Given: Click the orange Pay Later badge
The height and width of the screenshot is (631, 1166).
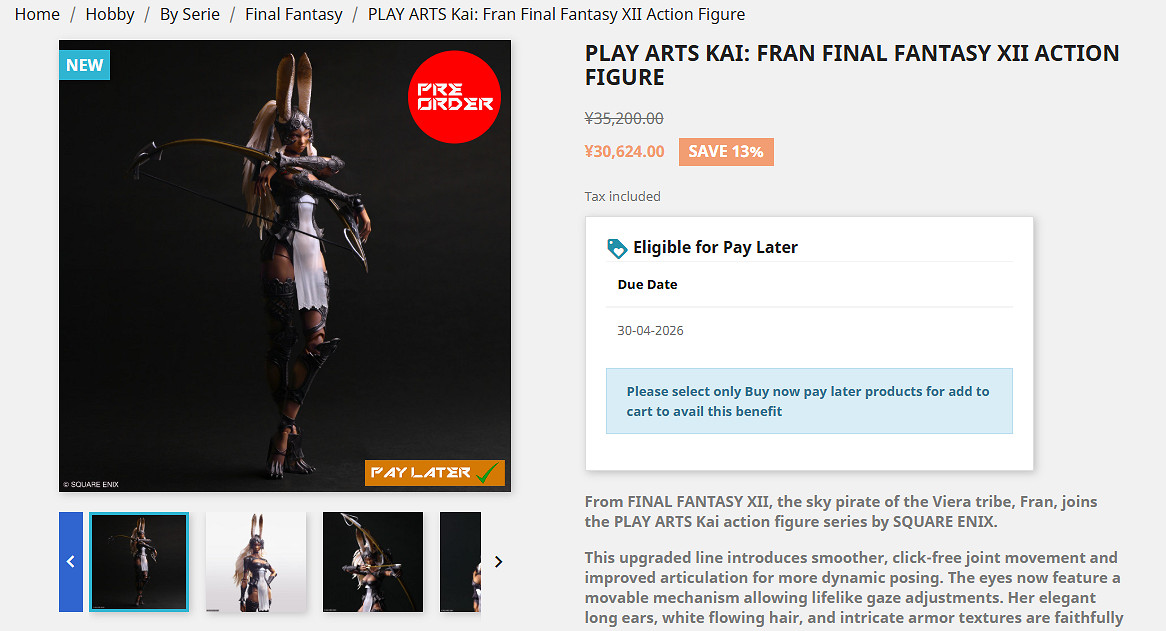Looking at the screenshot, I should coord(434,473).
